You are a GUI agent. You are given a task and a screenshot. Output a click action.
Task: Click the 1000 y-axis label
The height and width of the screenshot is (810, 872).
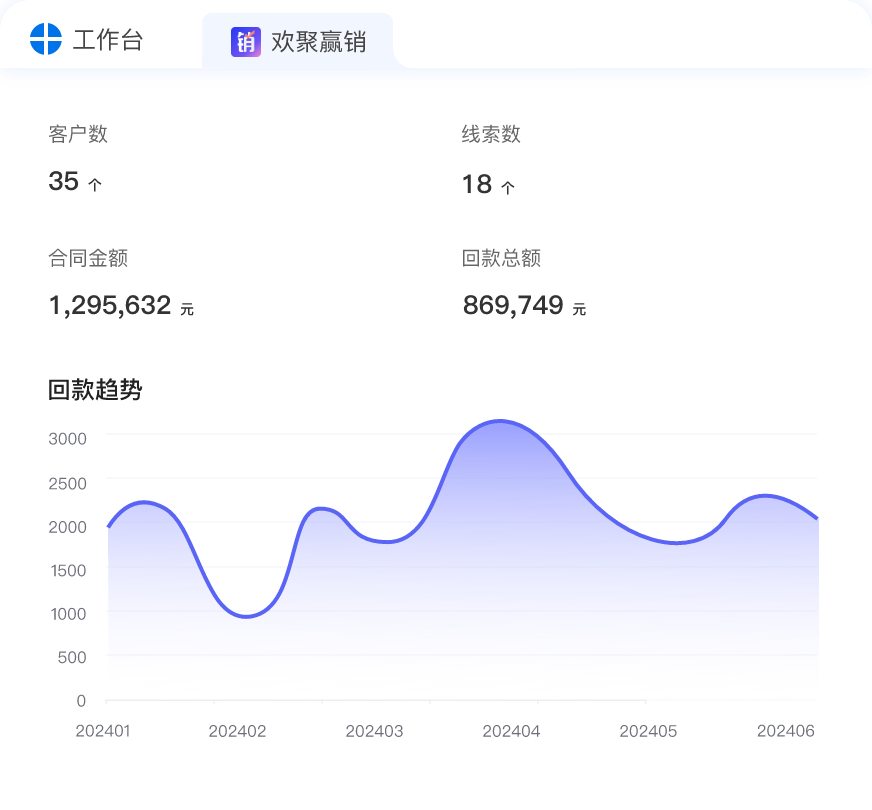pyautogui.click(x=68, y=614)
